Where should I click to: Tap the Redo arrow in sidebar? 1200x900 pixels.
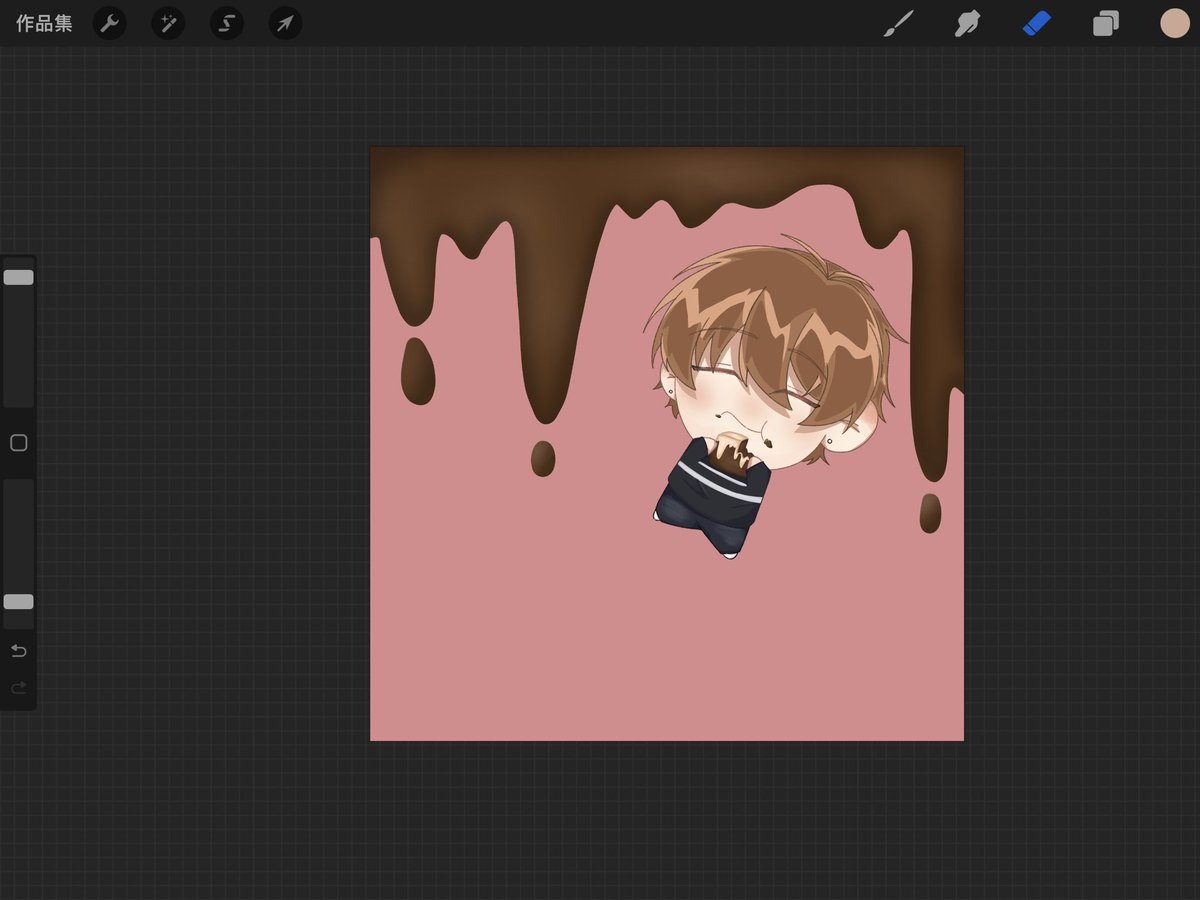click(18, 688)
